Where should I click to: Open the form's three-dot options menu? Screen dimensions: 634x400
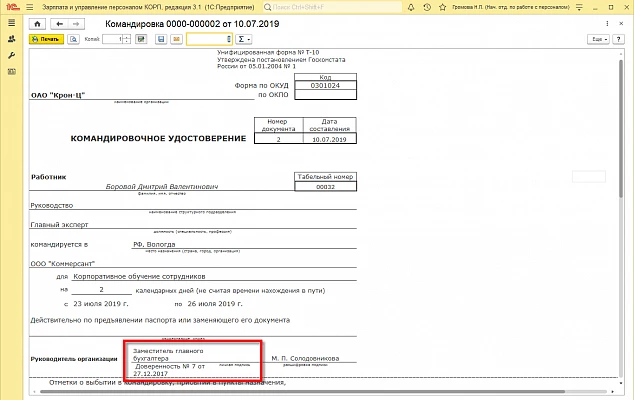coord(607,24)
